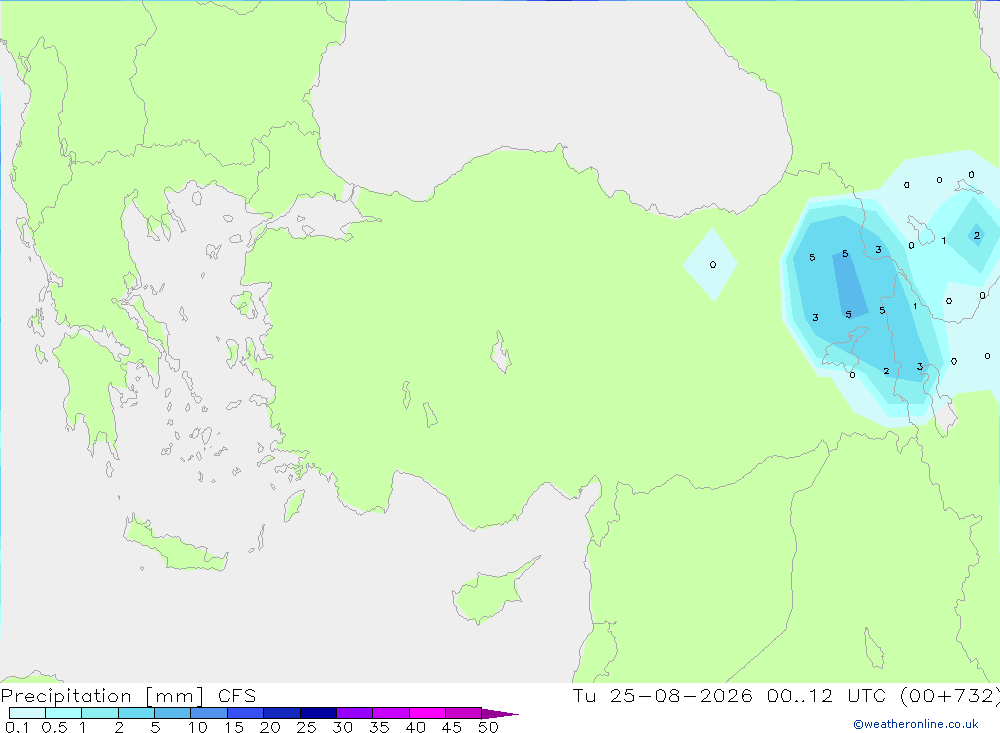Click the "0.1" legend scale label
Image resolution: width=1000 pixels, height=733 pixels.
pos(17,727)
